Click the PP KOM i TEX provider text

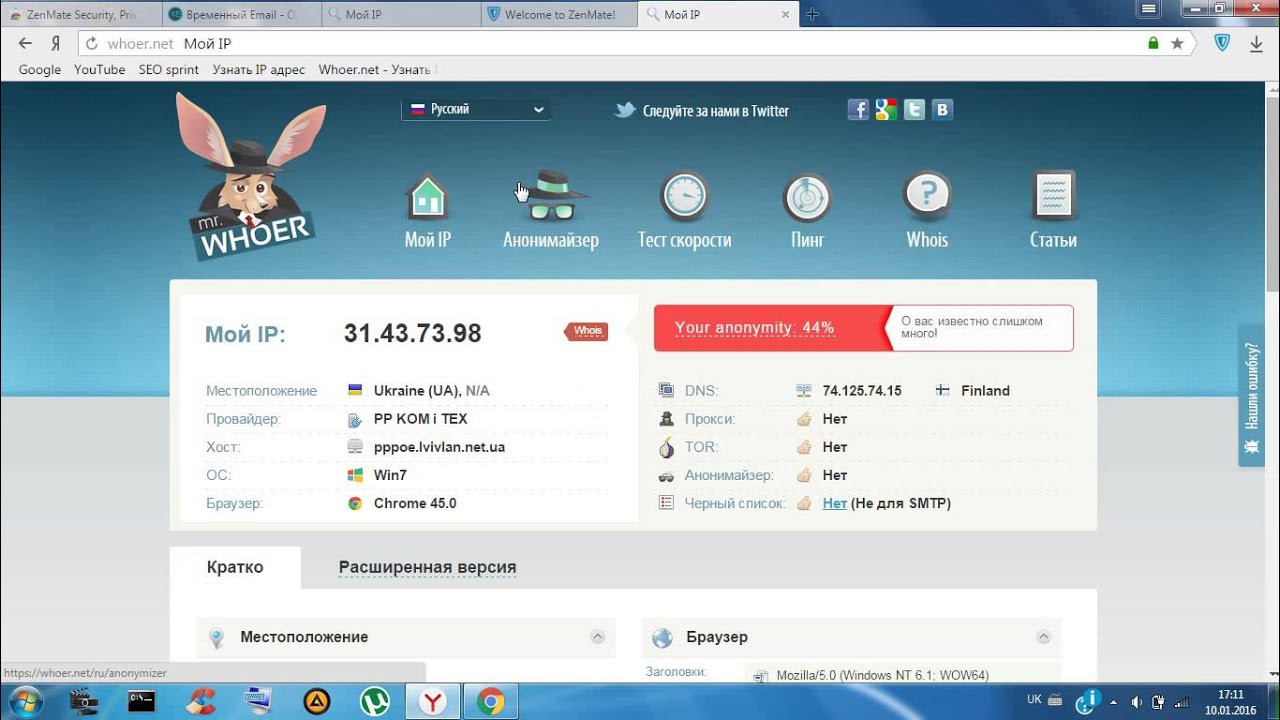[x=420, y=419]
